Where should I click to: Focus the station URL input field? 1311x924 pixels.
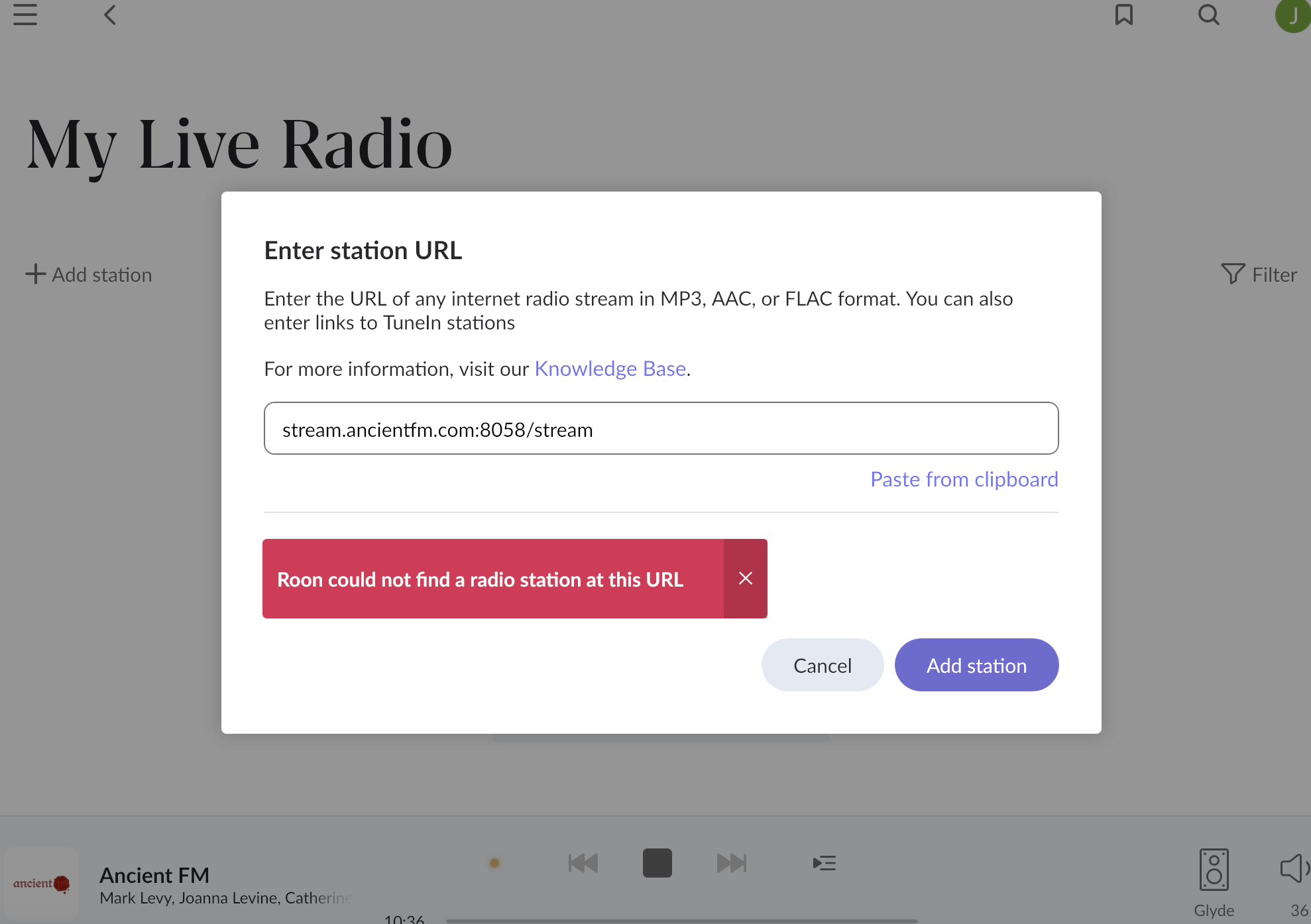point(661,428)
